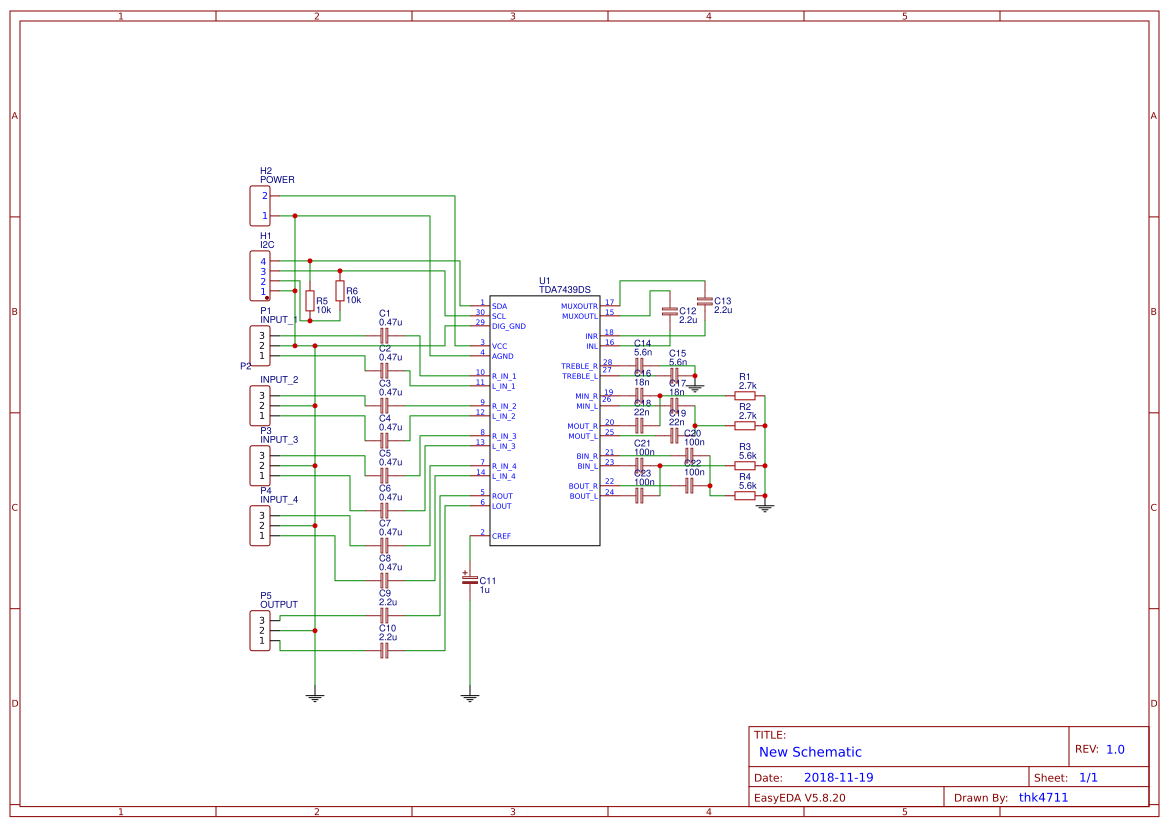This screenshot has height=827, width=1169.
Task: Select the ground symbol below R4
Action: [x=765, y=507]
